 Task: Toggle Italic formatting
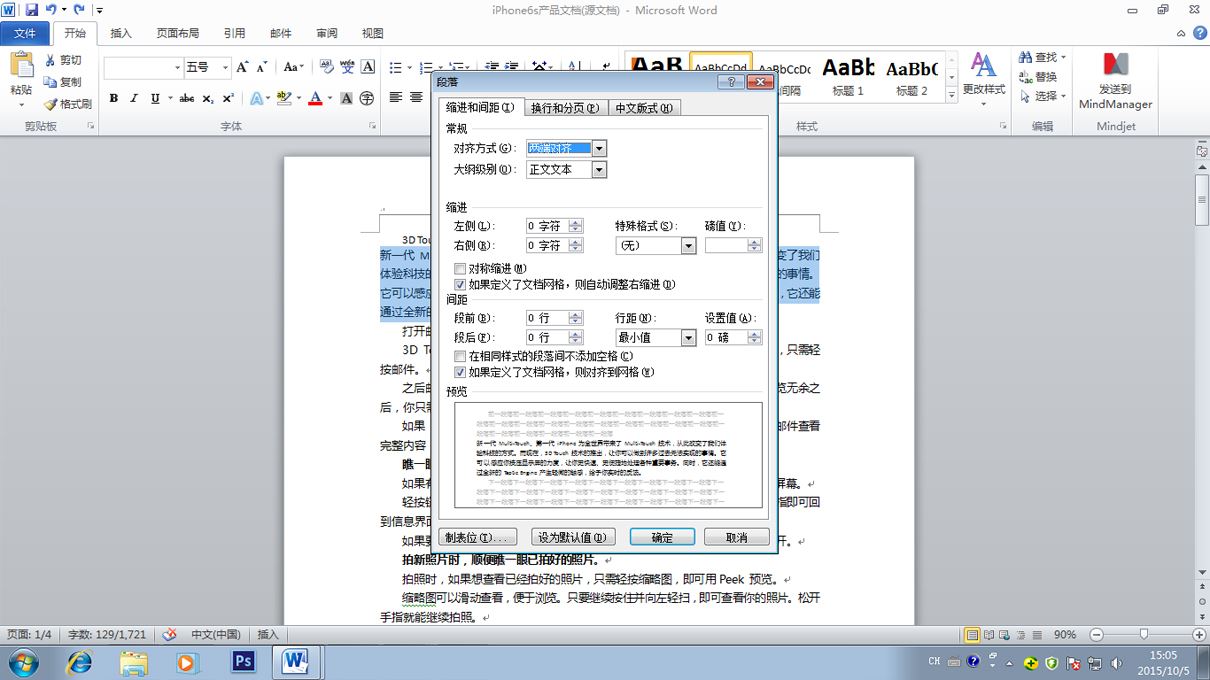tap(135, 98)
